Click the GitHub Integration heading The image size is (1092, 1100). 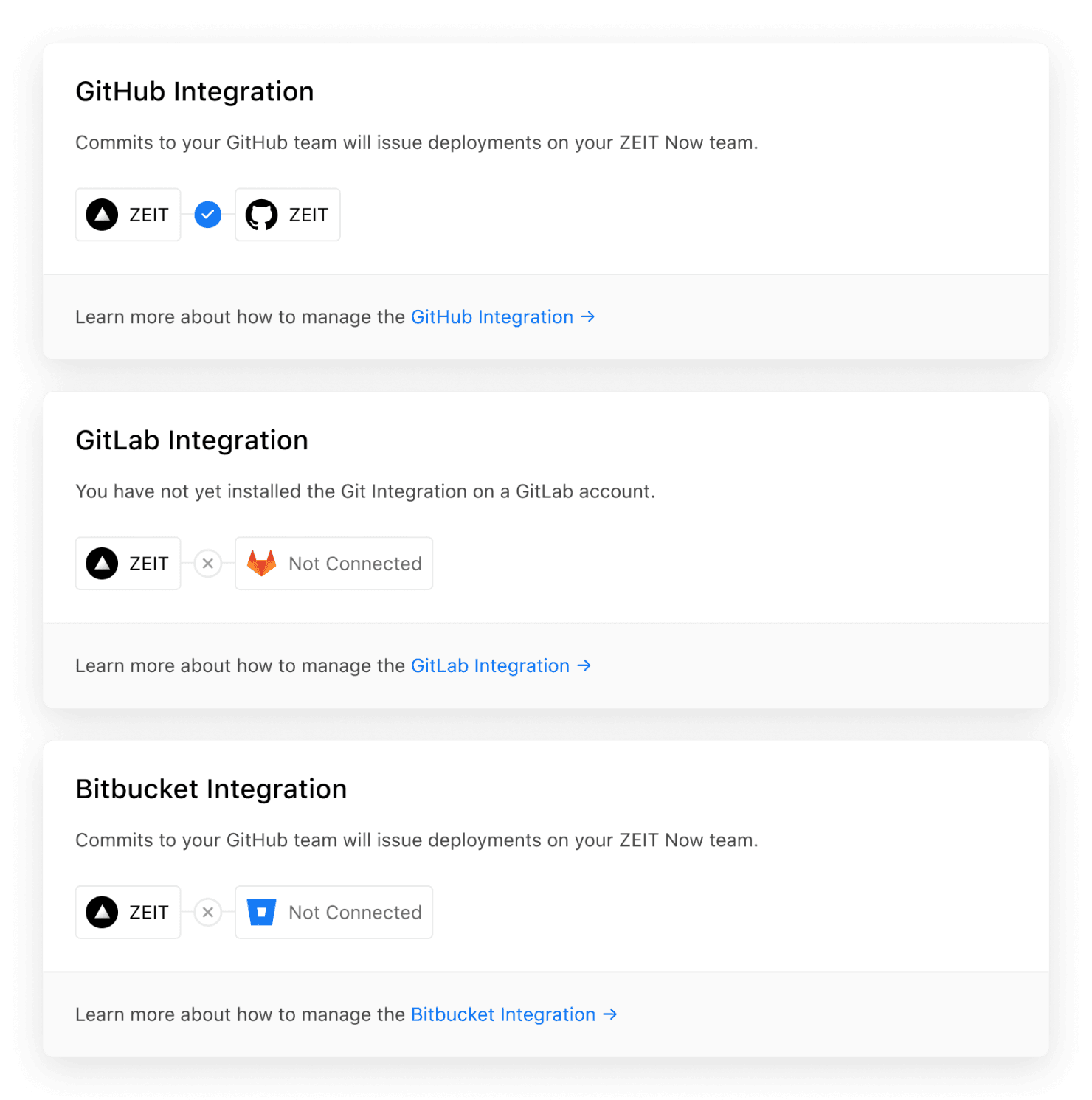click(195, 91)
